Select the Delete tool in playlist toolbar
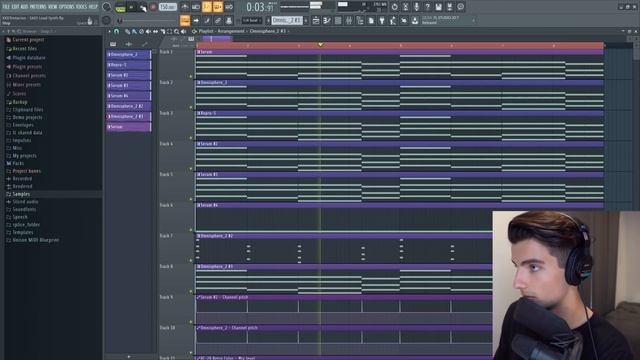Viewport: 640px width, 360px height. (x=141, y=31)
